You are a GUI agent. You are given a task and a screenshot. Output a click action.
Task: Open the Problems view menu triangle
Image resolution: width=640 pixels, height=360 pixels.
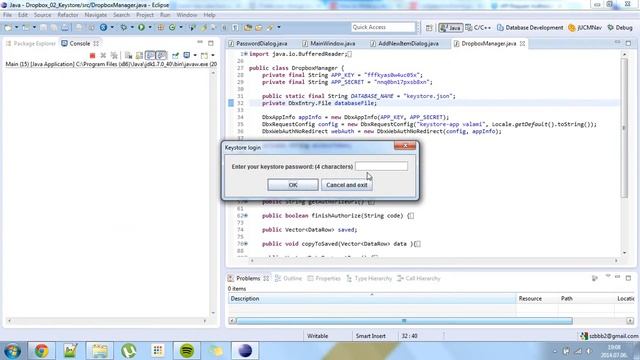pyautogui.click(x=608, y=277)
